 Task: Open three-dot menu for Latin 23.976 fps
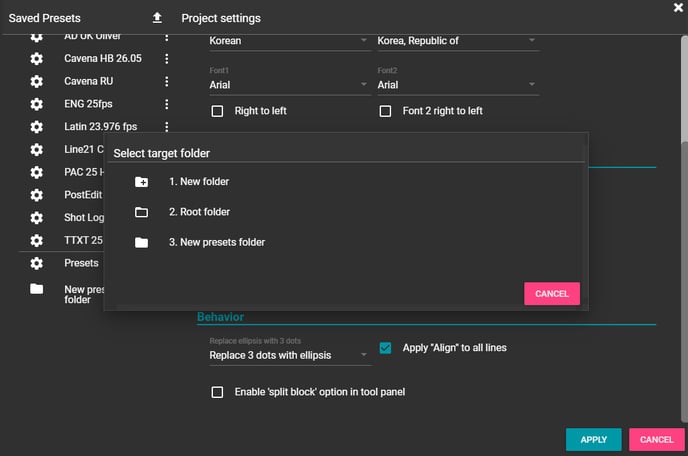point(167,127)
